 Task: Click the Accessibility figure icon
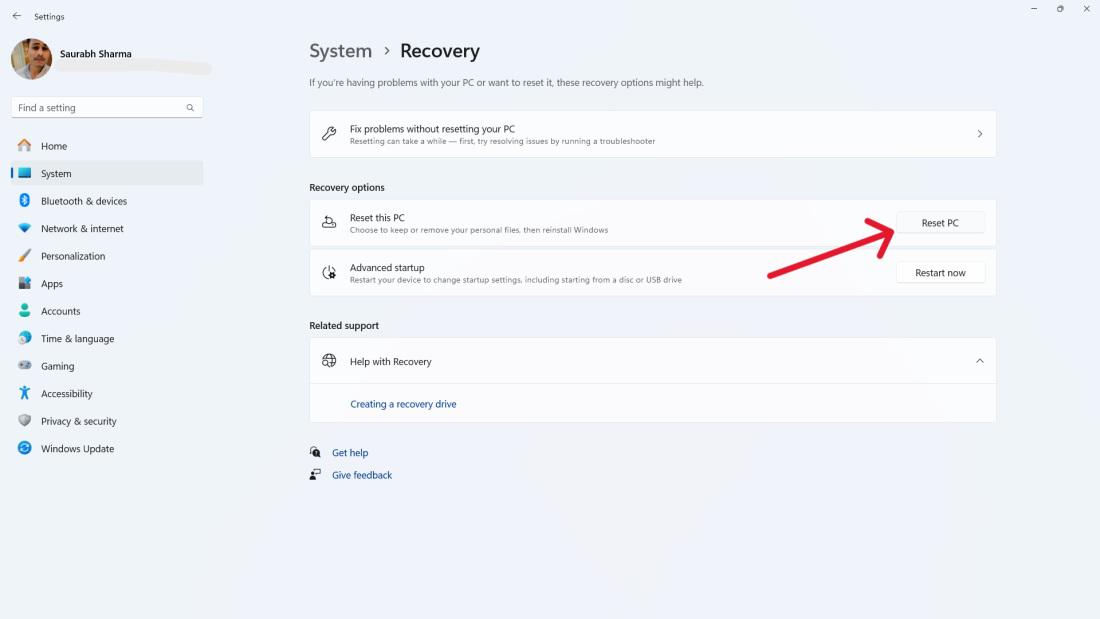pyautogui.click(x=24, y=394)
